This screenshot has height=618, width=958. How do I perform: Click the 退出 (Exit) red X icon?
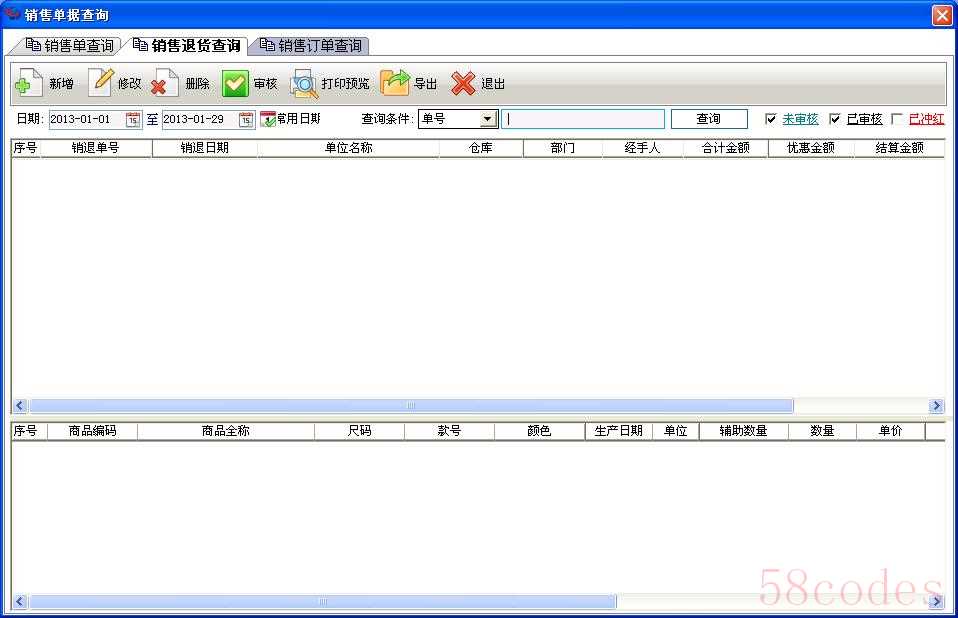(x=463, y=83)
